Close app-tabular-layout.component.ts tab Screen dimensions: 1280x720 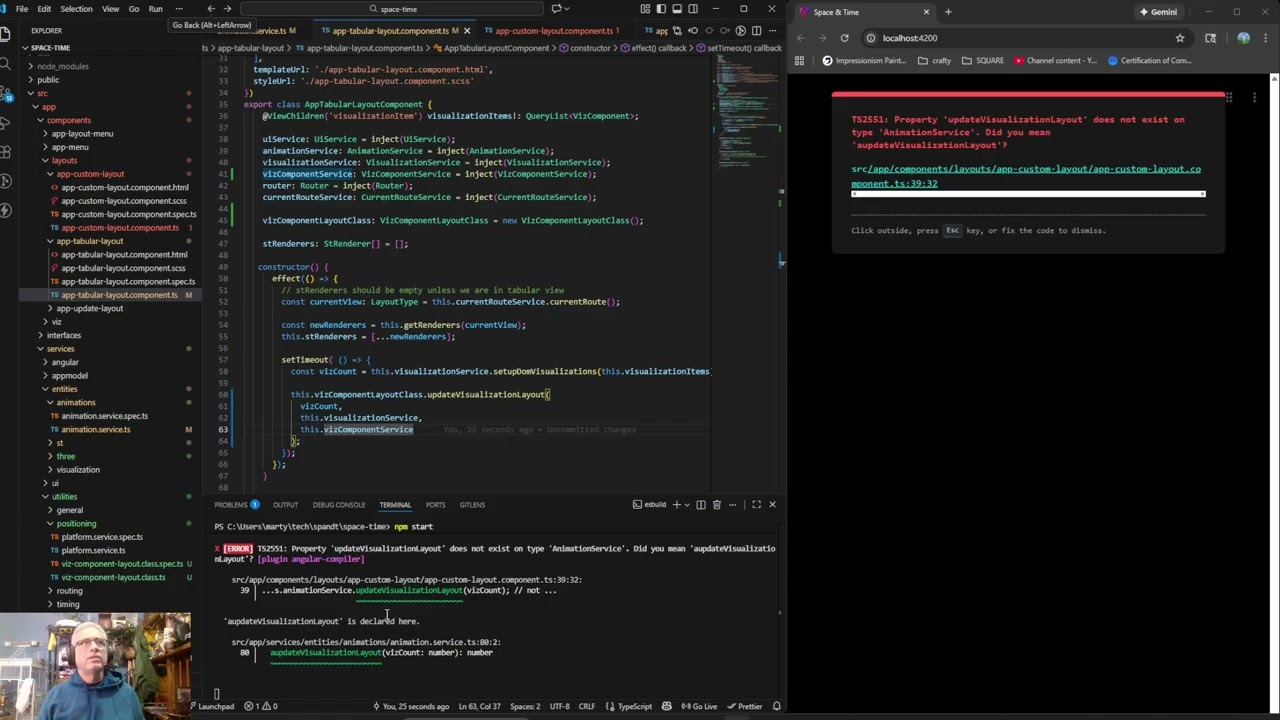468,31
